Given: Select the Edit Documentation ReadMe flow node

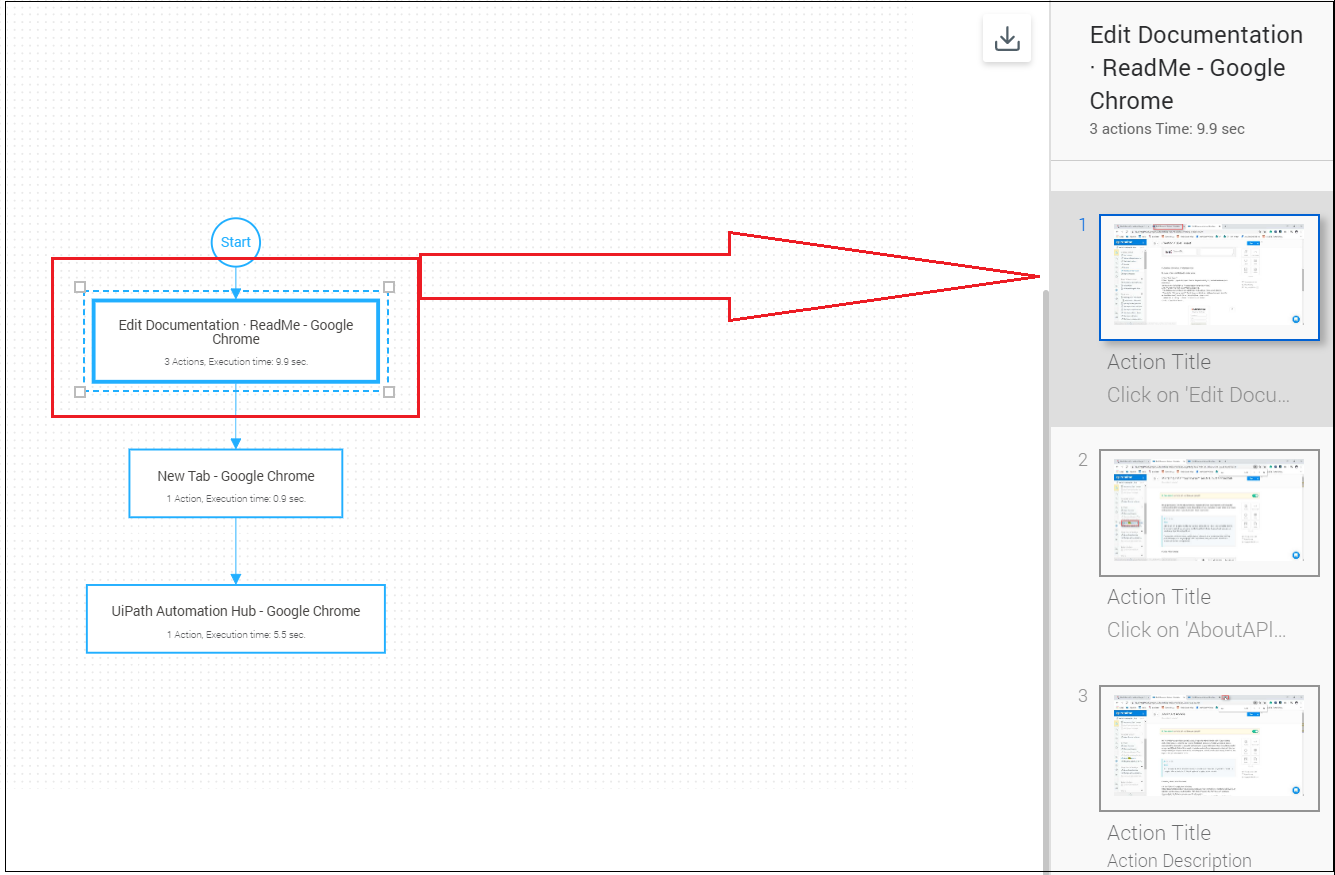Looking at the screenshot, I should [x=236, y=341].
